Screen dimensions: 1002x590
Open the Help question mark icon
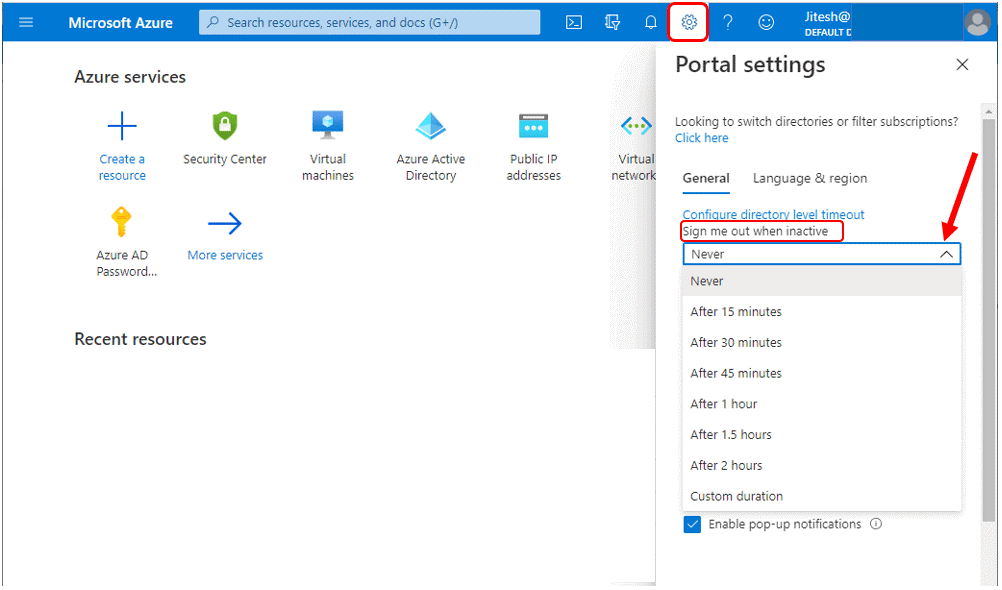tap(727, 22)
